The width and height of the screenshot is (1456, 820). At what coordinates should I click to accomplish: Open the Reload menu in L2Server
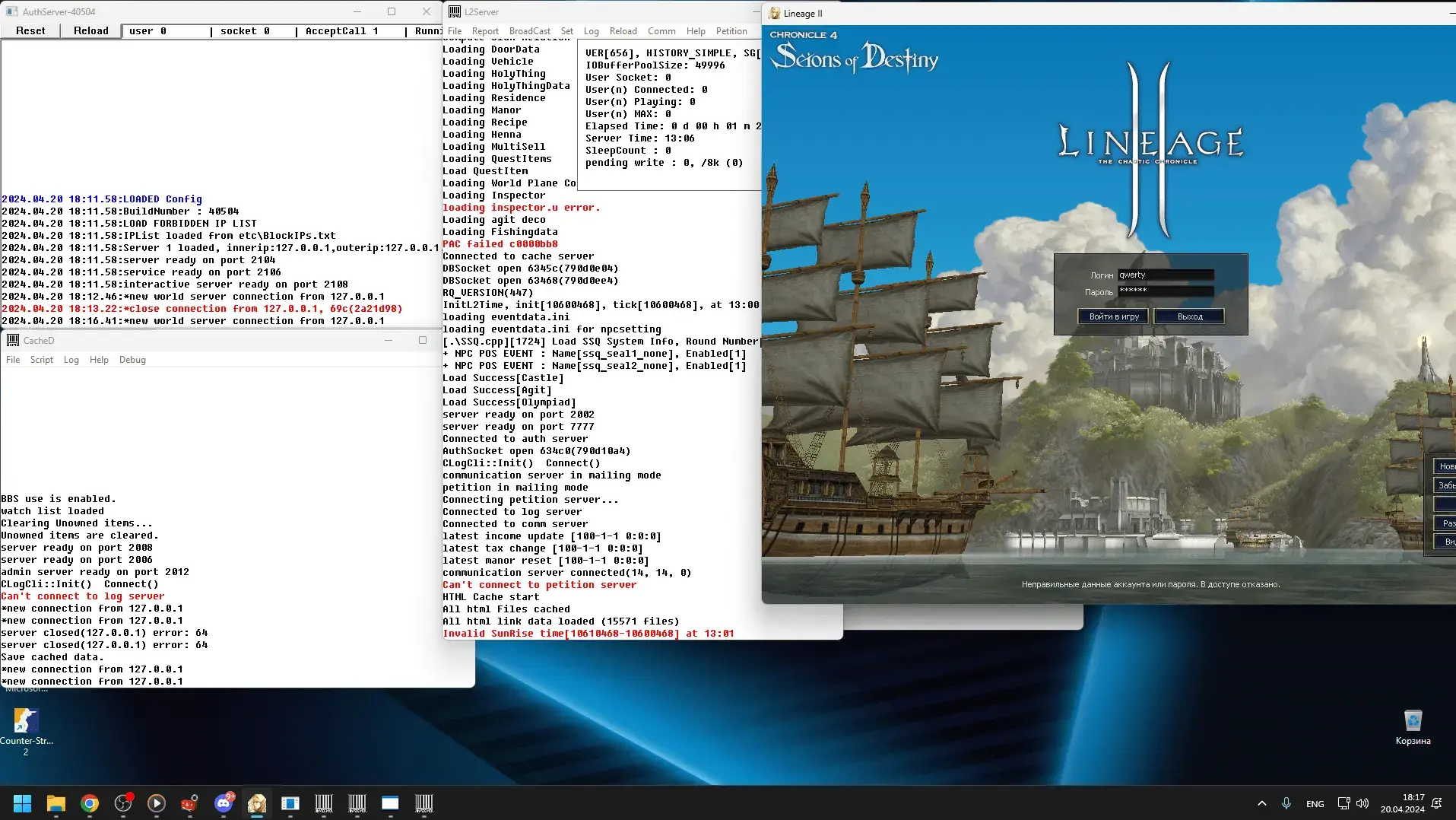pos(623,31)
